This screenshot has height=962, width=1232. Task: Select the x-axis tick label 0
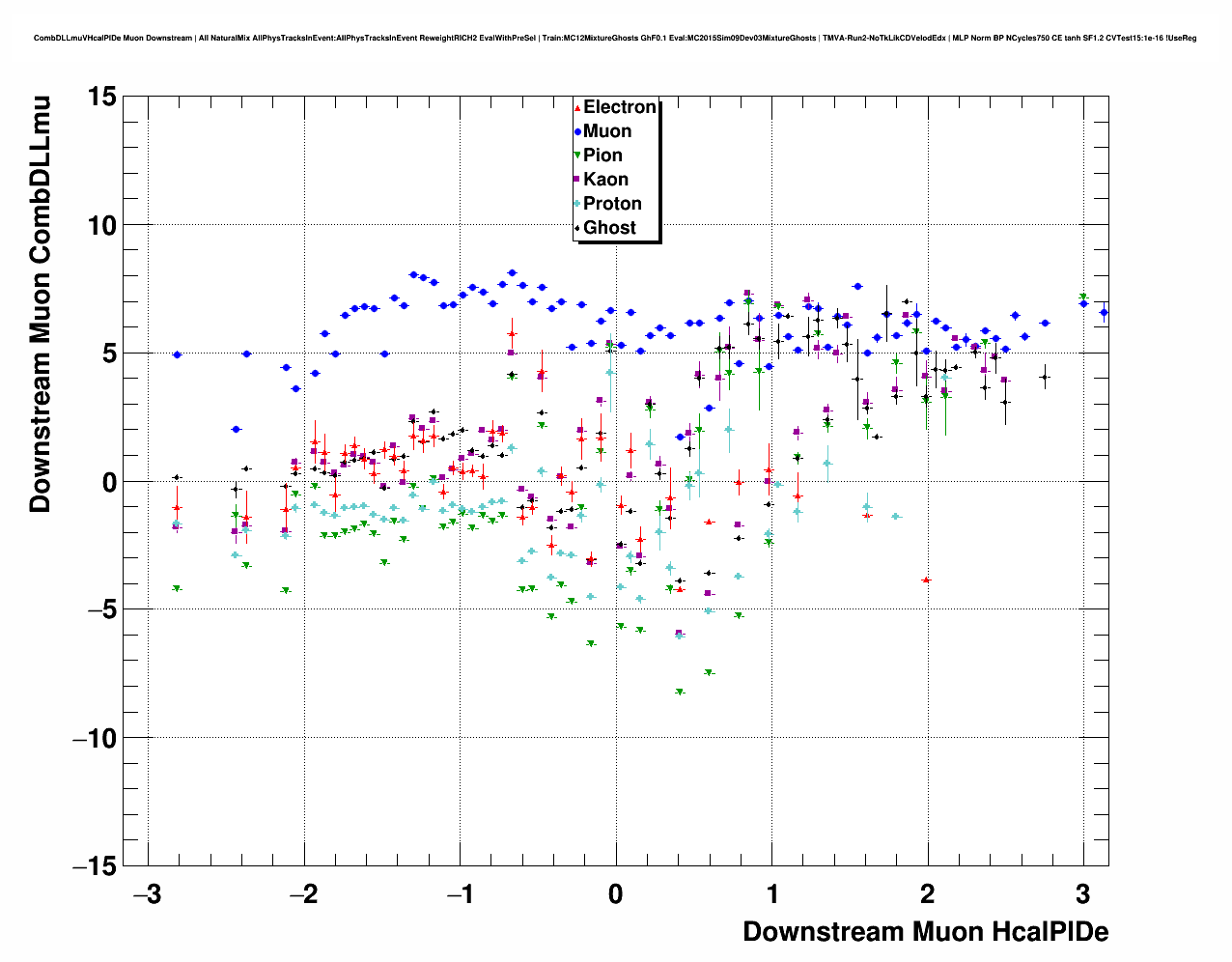(616, 893)
